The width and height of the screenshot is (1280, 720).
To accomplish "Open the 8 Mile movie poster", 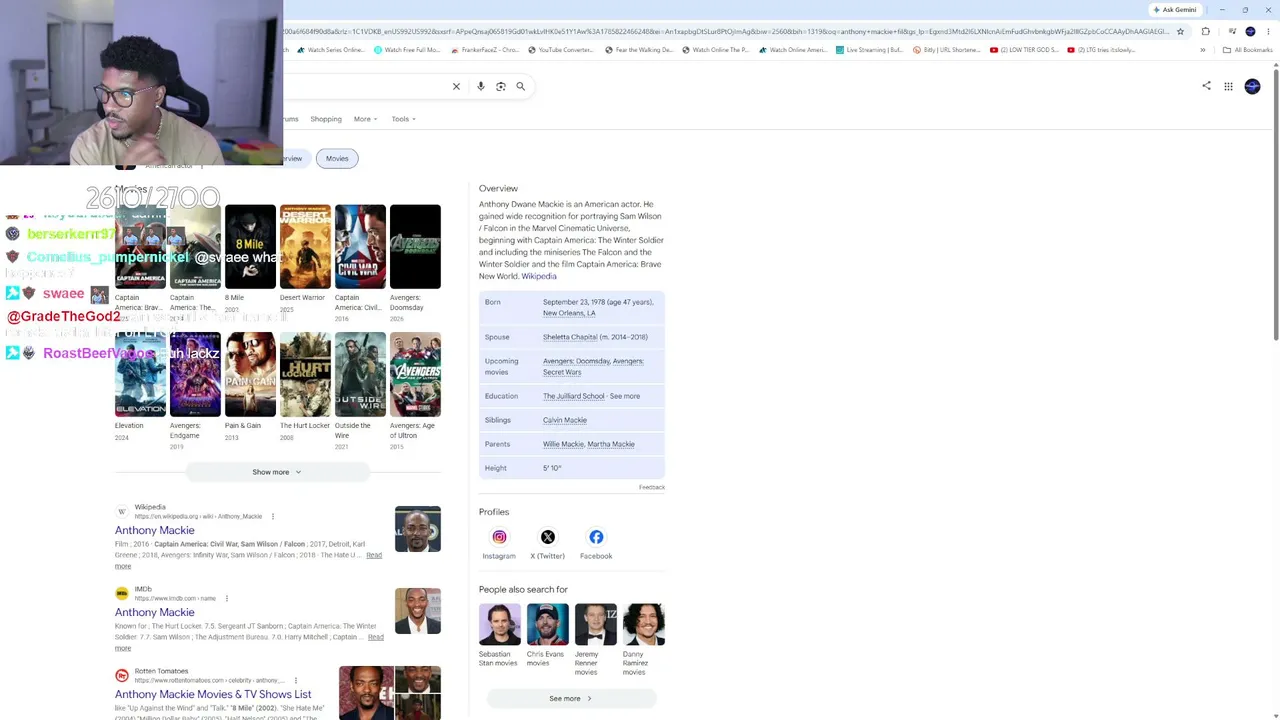I will [250, 246].
